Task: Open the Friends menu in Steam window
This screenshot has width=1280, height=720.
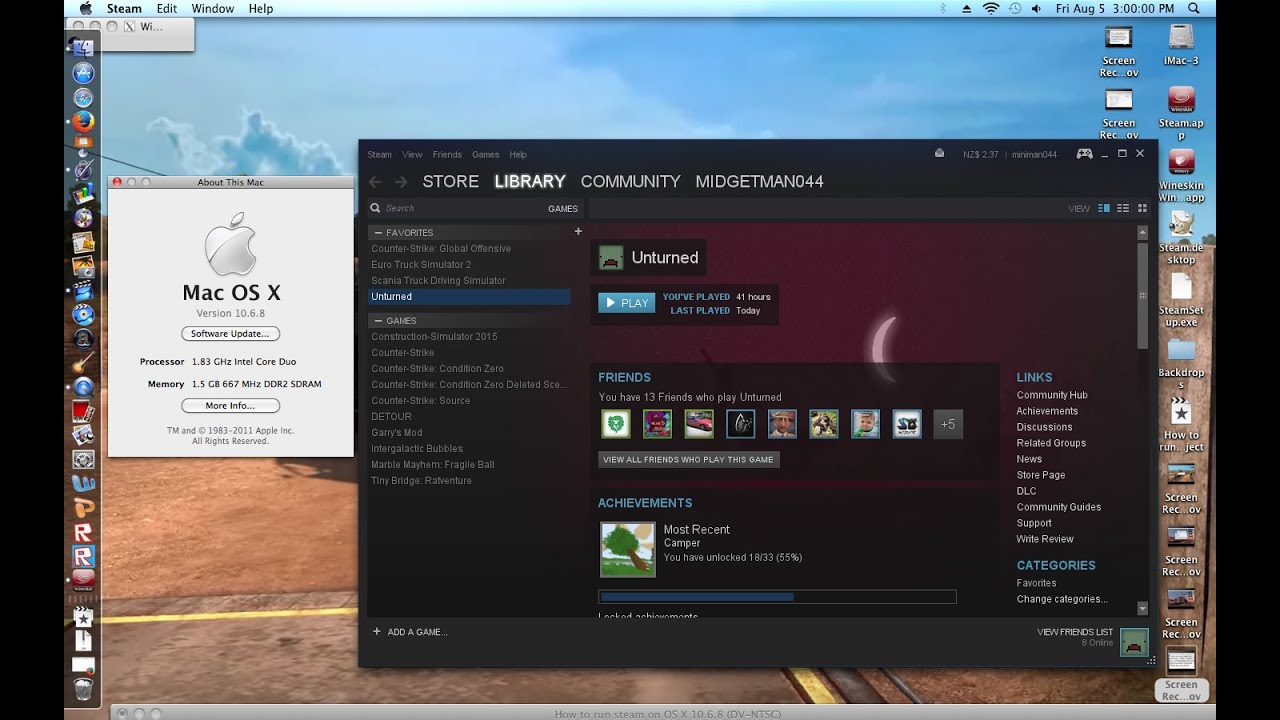Action: (447, 155)
